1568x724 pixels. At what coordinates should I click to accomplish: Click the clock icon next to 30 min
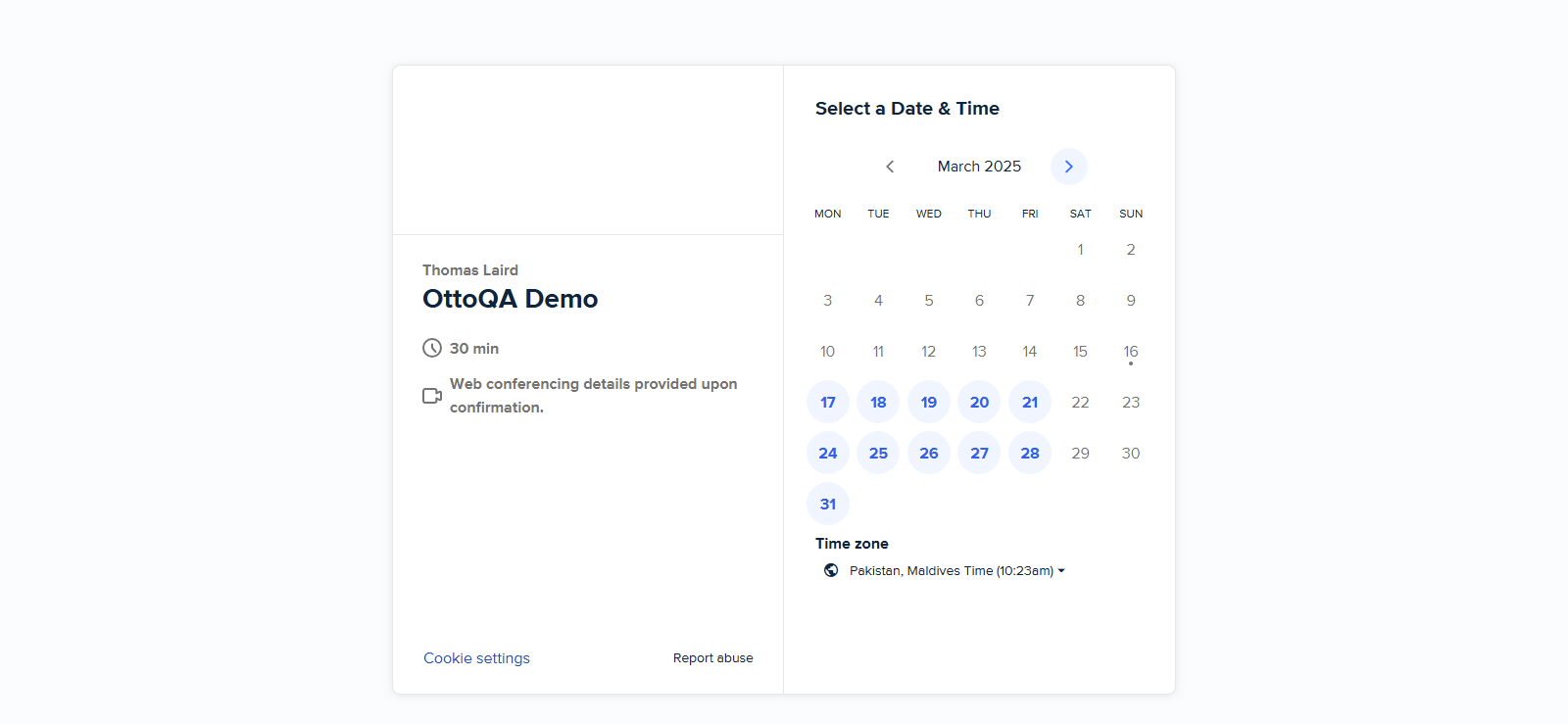pos(432,348)
